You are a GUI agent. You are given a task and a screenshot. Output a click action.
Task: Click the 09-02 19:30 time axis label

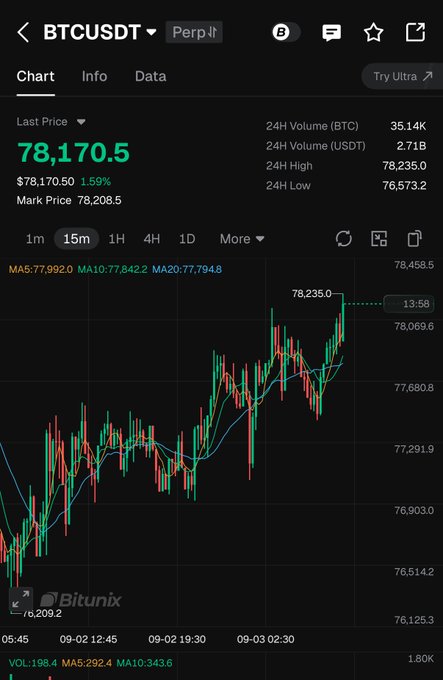[x=177, y=640]
